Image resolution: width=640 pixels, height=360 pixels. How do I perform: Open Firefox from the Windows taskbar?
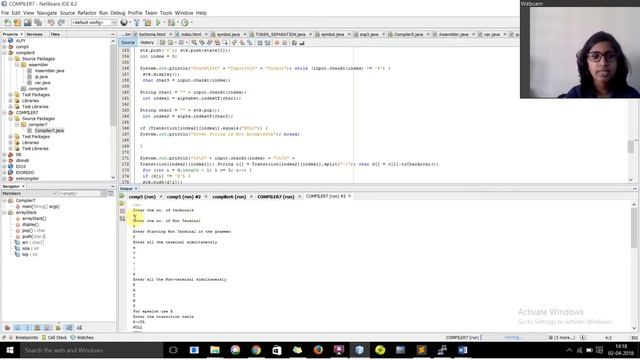click(318, 350)
